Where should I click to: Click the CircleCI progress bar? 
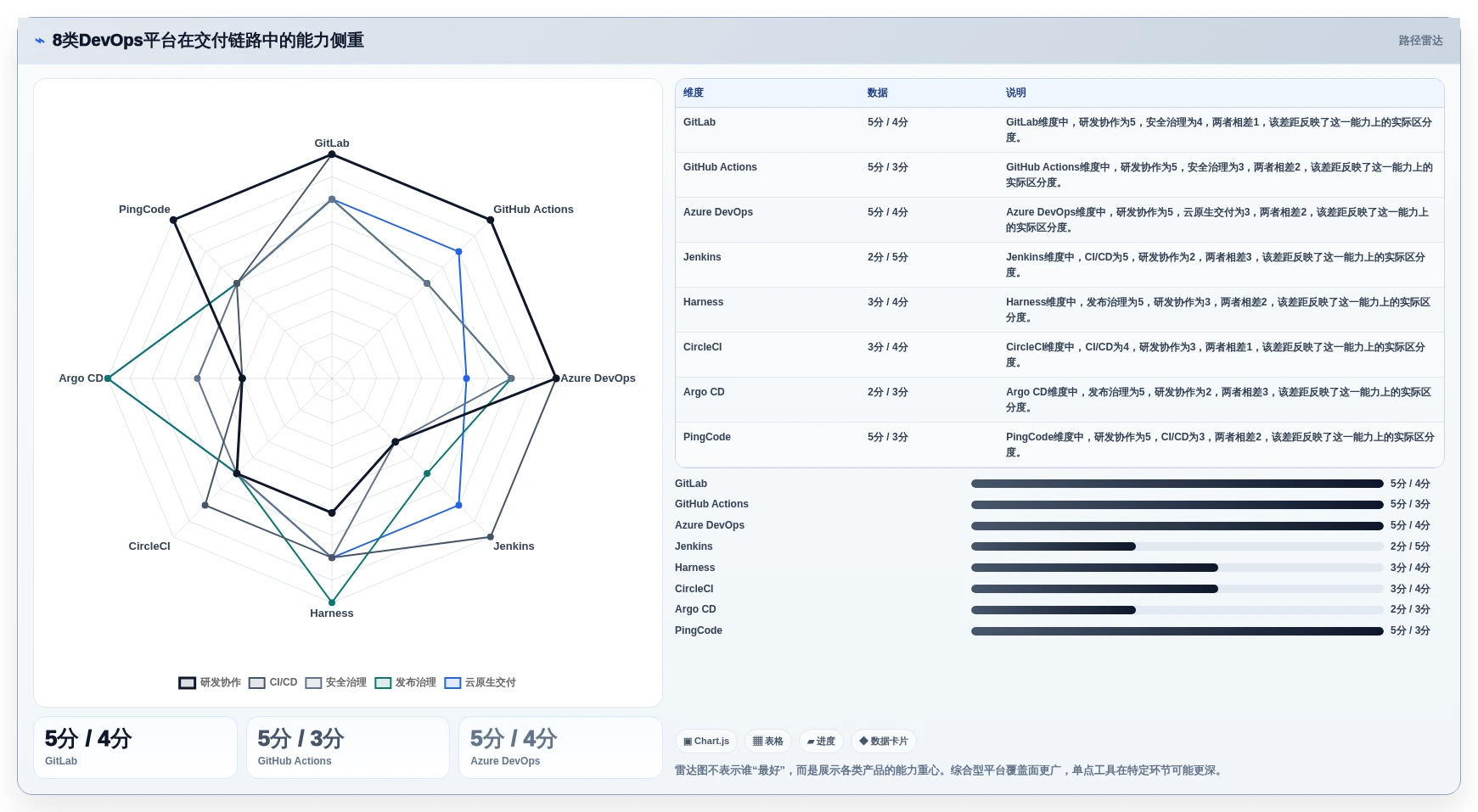coord(1177,589)
